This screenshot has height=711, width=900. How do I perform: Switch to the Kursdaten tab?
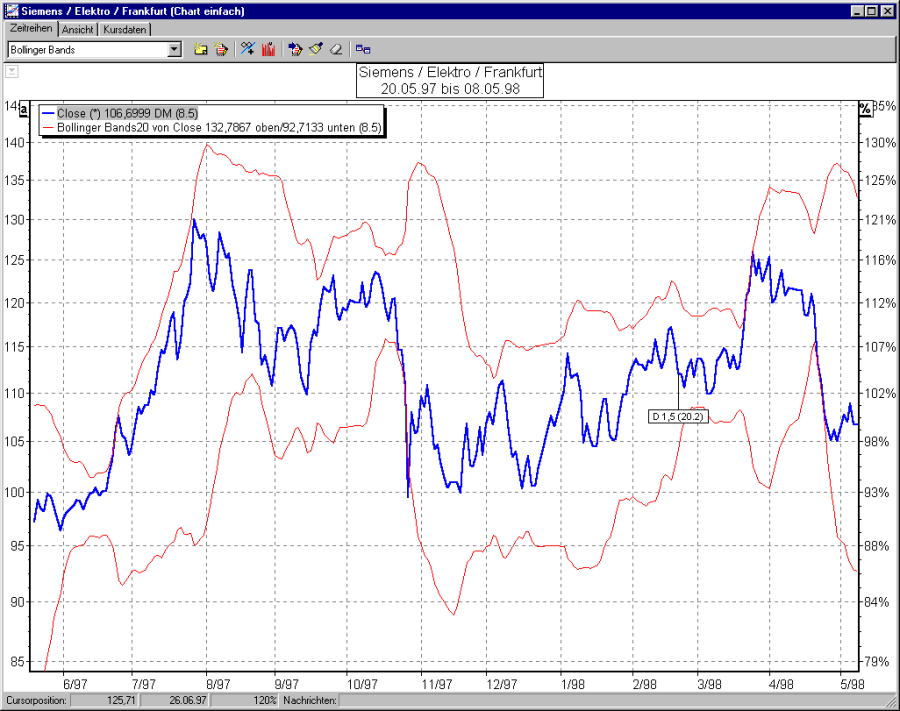tap(124, 29)
